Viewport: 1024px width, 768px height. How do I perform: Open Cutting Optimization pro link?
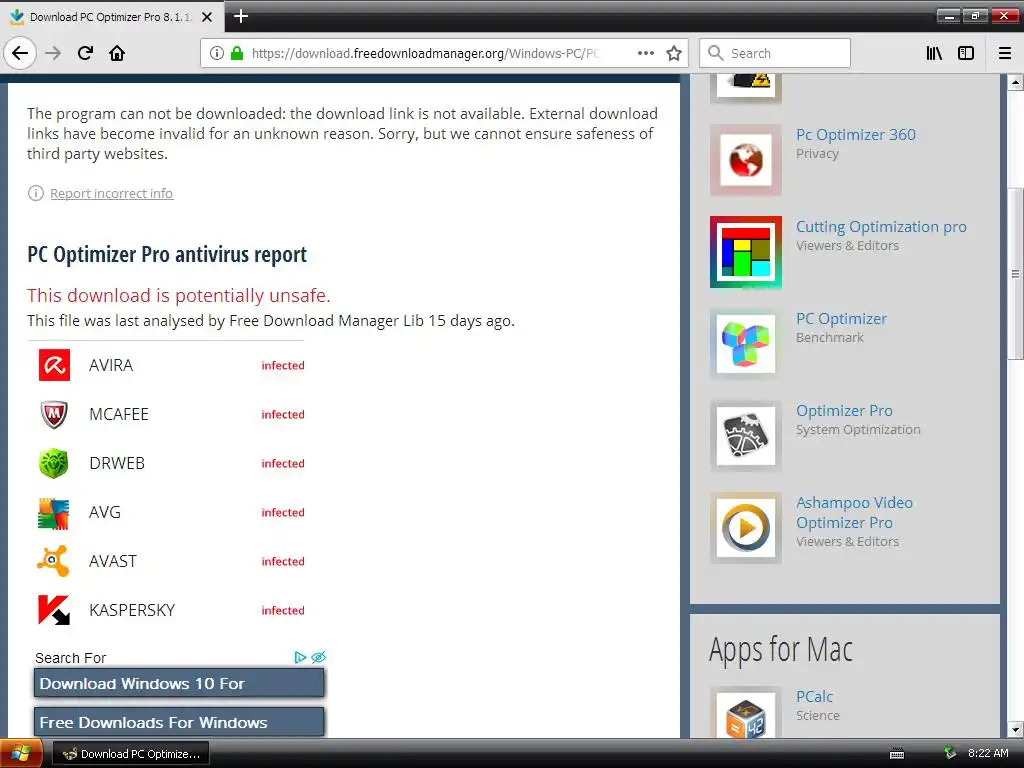point(881,227)
